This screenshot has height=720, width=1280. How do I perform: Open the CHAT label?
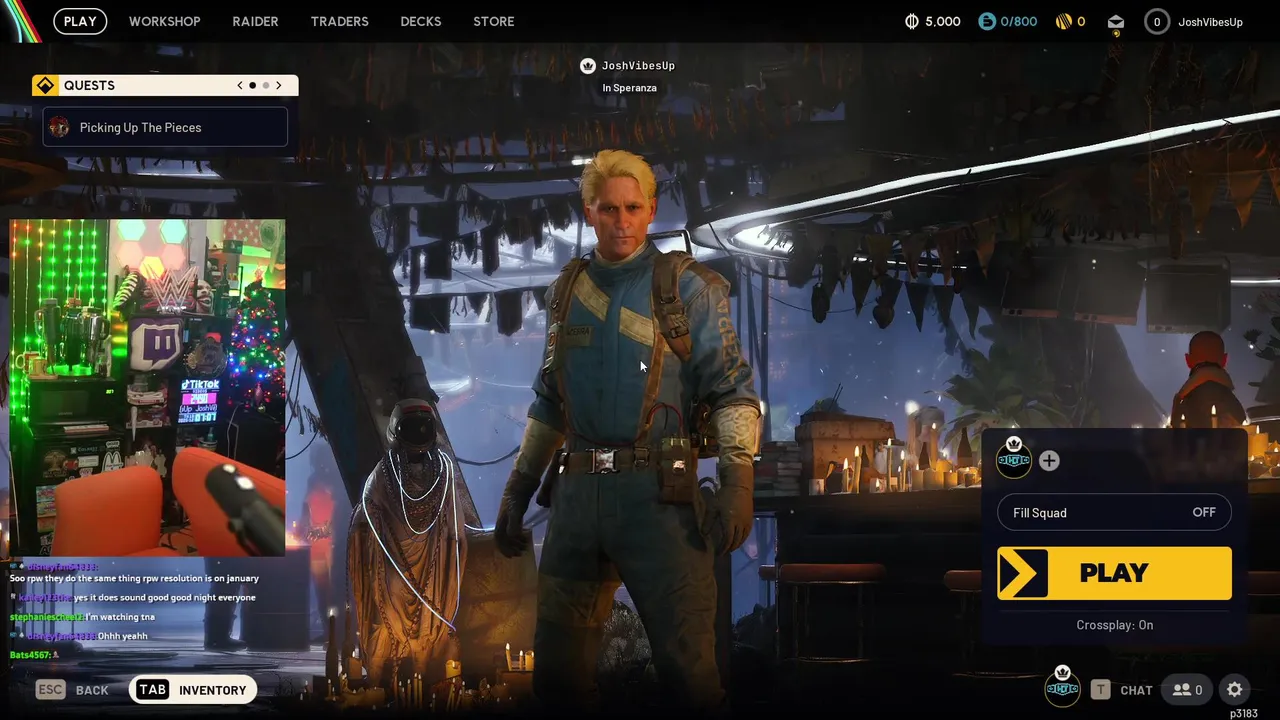click(1136, 690)
